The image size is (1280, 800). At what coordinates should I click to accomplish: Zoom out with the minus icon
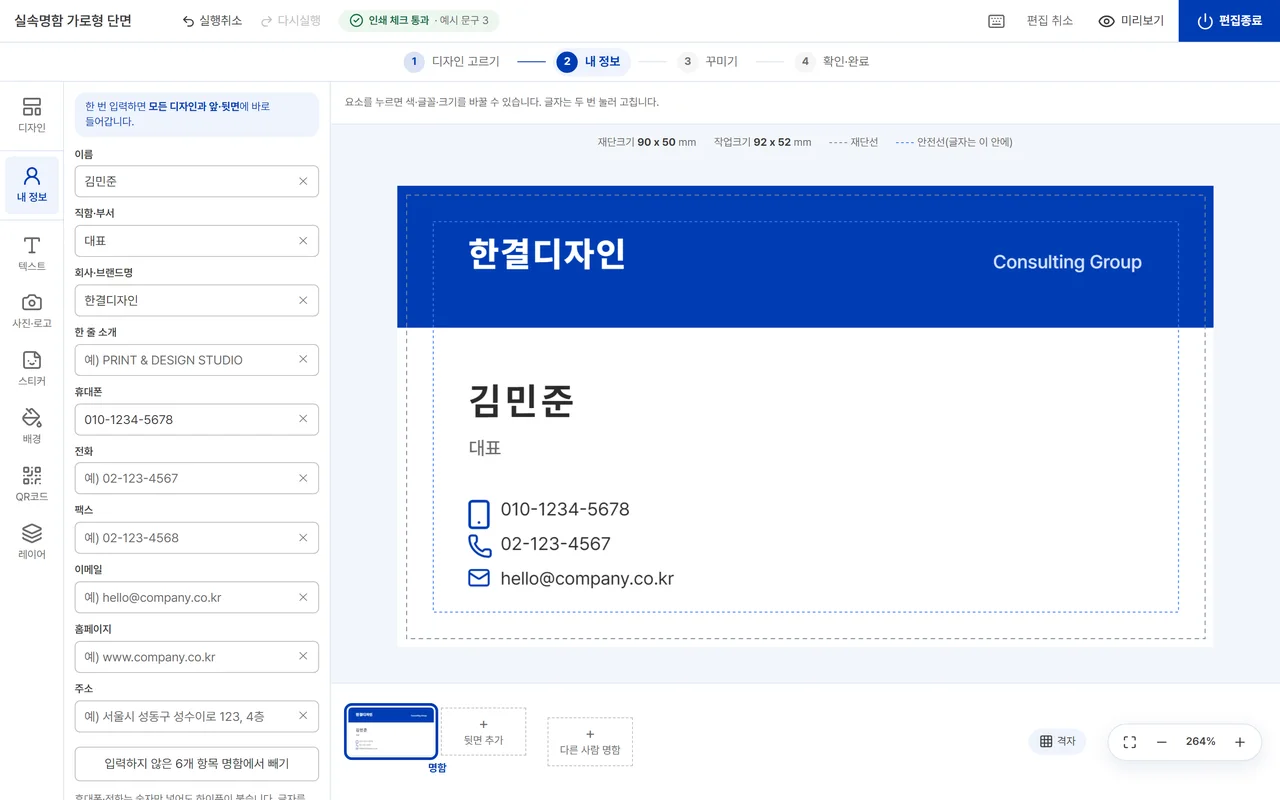1162,742
